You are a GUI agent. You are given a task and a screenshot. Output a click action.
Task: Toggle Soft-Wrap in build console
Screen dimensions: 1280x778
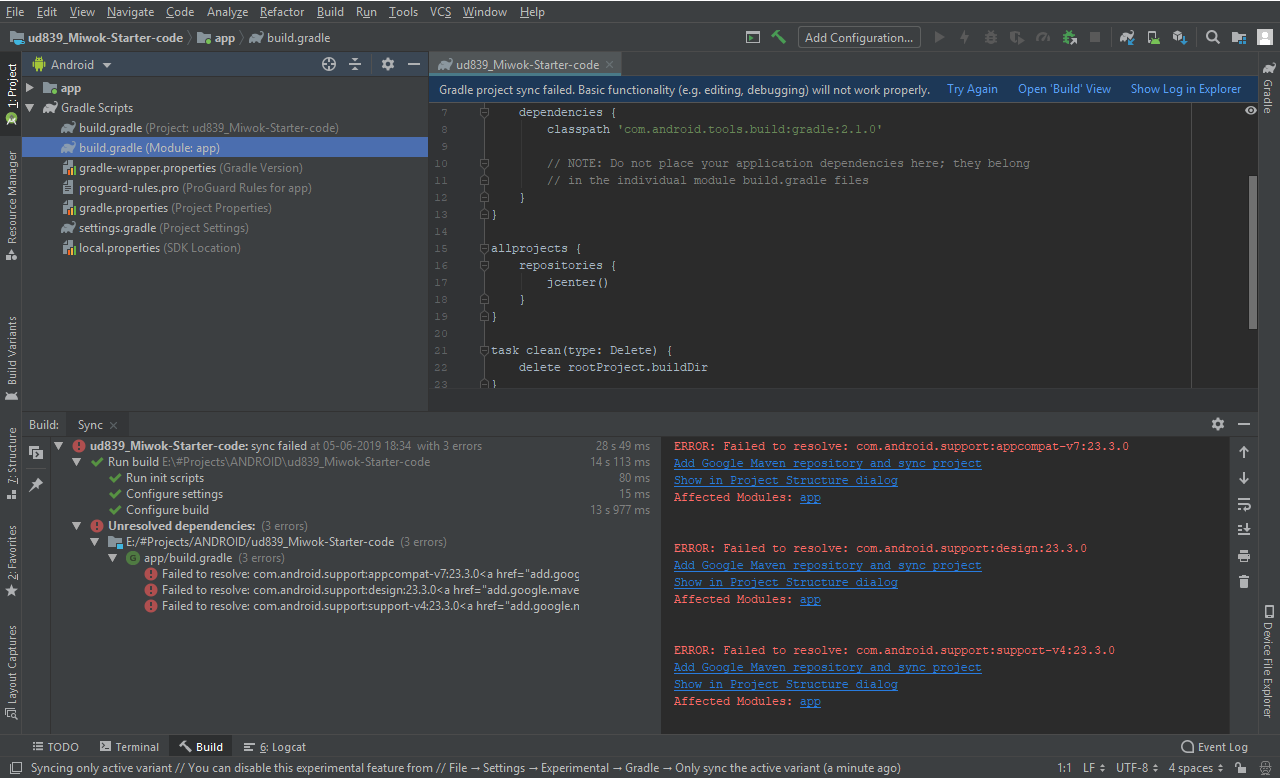[x=1244, y=504]
